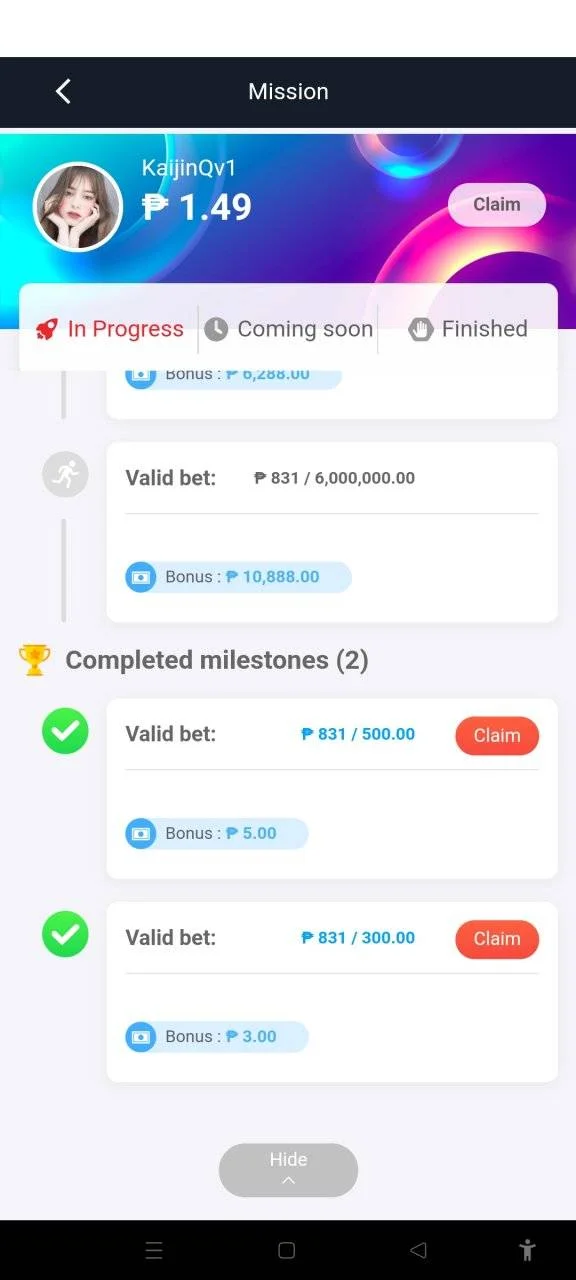Tap the running man milestone icon
This screenshot has width=576, height=1280.
pos(65,474)
